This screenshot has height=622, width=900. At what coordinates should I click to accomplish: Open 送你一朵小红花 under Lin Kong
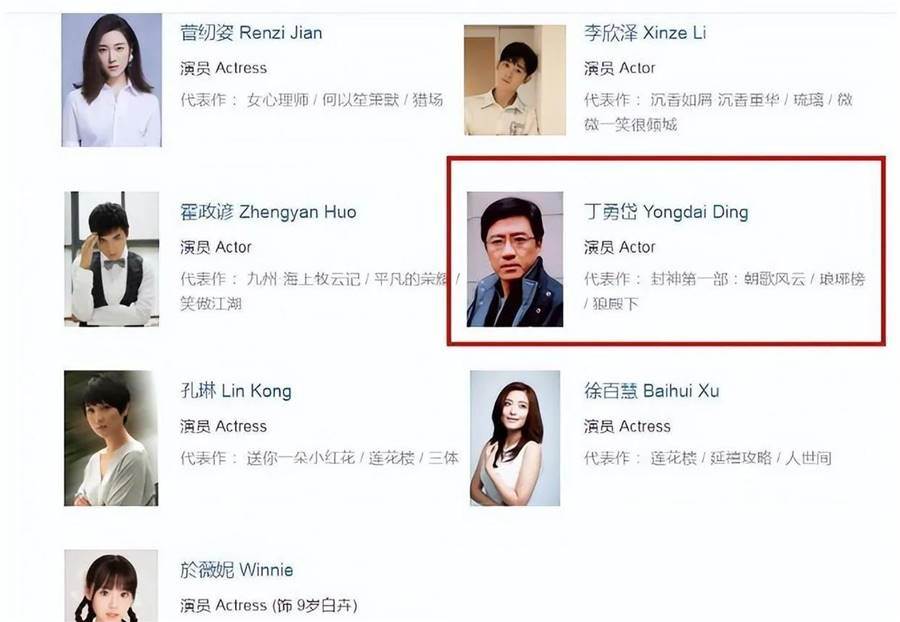pyautogui.click(x=301, y=458)
